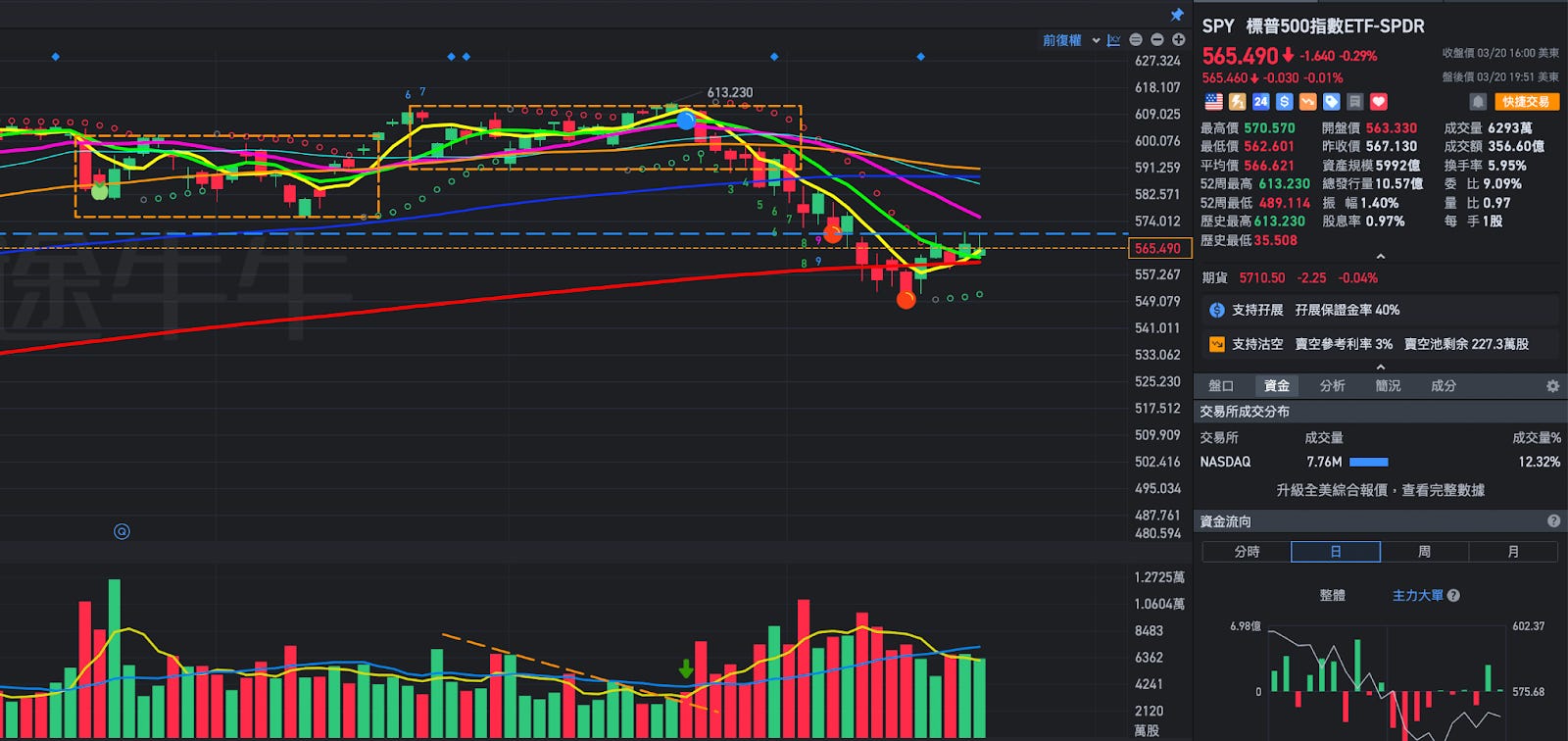Click help icon next to 主力大單
The height and width of the screenshot is (741, 1568).
click(x=1453, y=595)
